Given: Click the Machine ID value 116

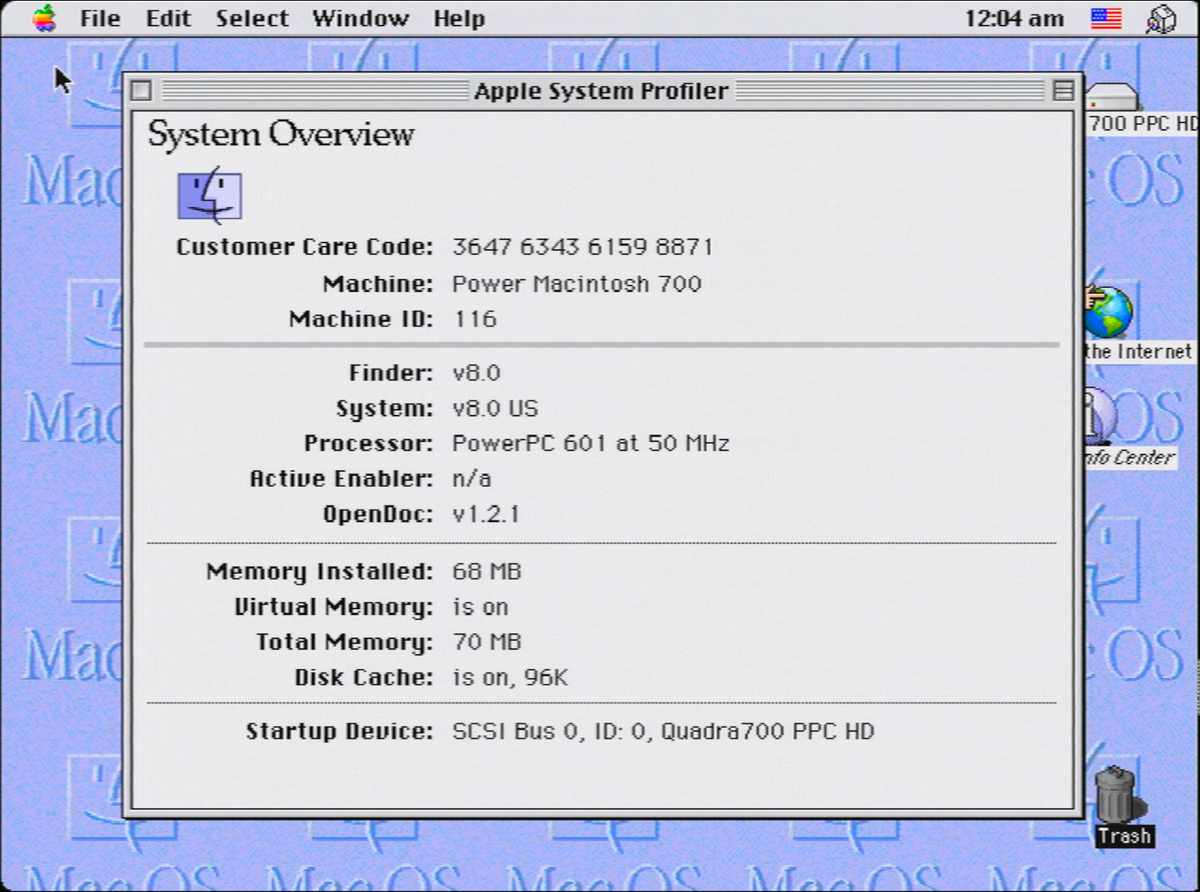Looking at the screenshot, I should pyautogui.click(x=475, y=319).
